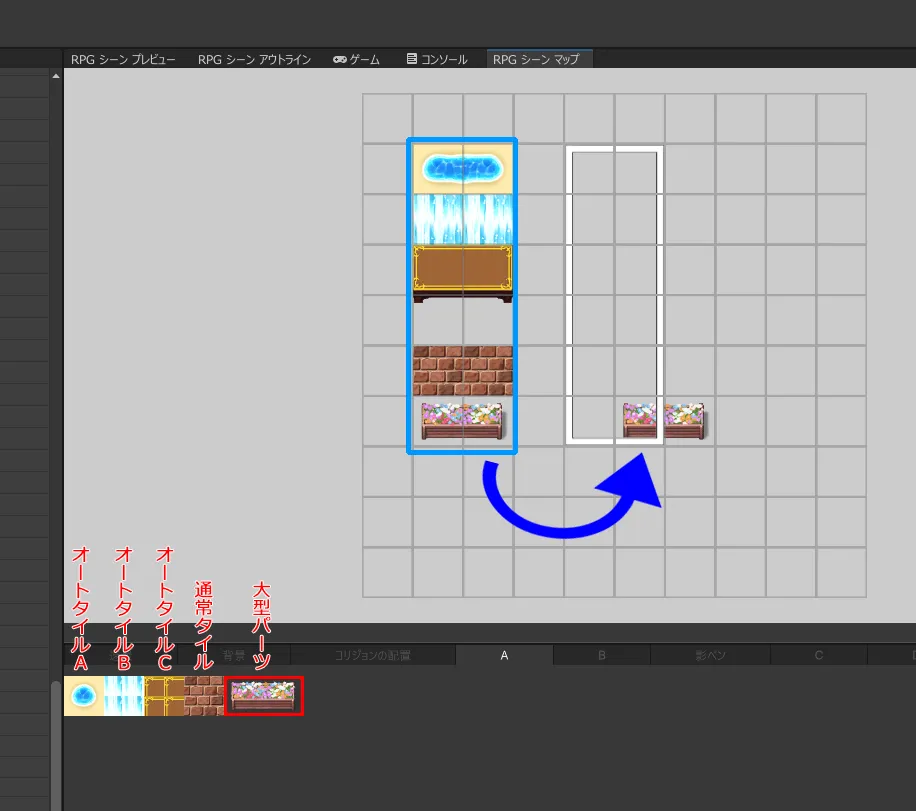Click the brick wall placed on the map

tap(462, 370)
